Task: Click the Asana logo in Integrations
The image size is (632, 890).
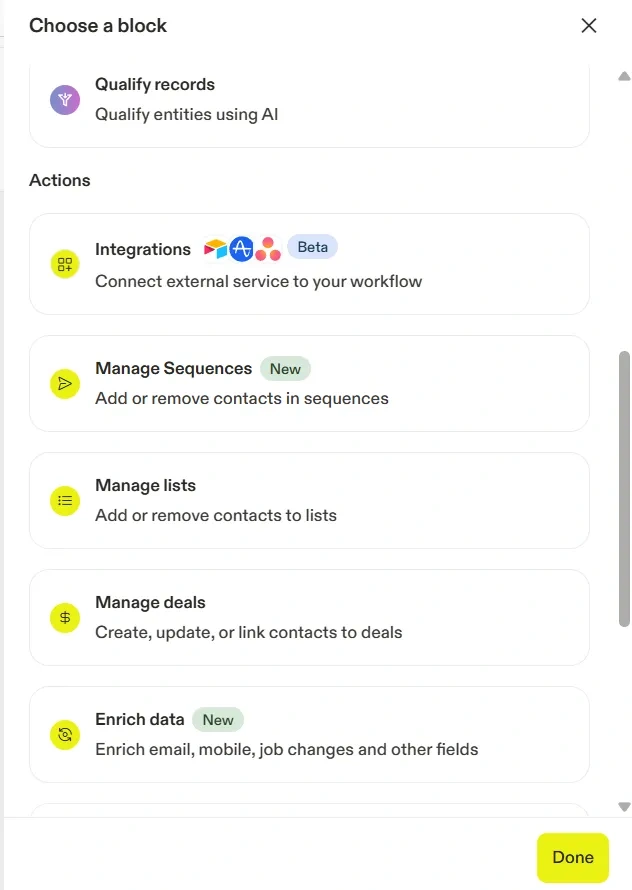Action: (268, 249)
